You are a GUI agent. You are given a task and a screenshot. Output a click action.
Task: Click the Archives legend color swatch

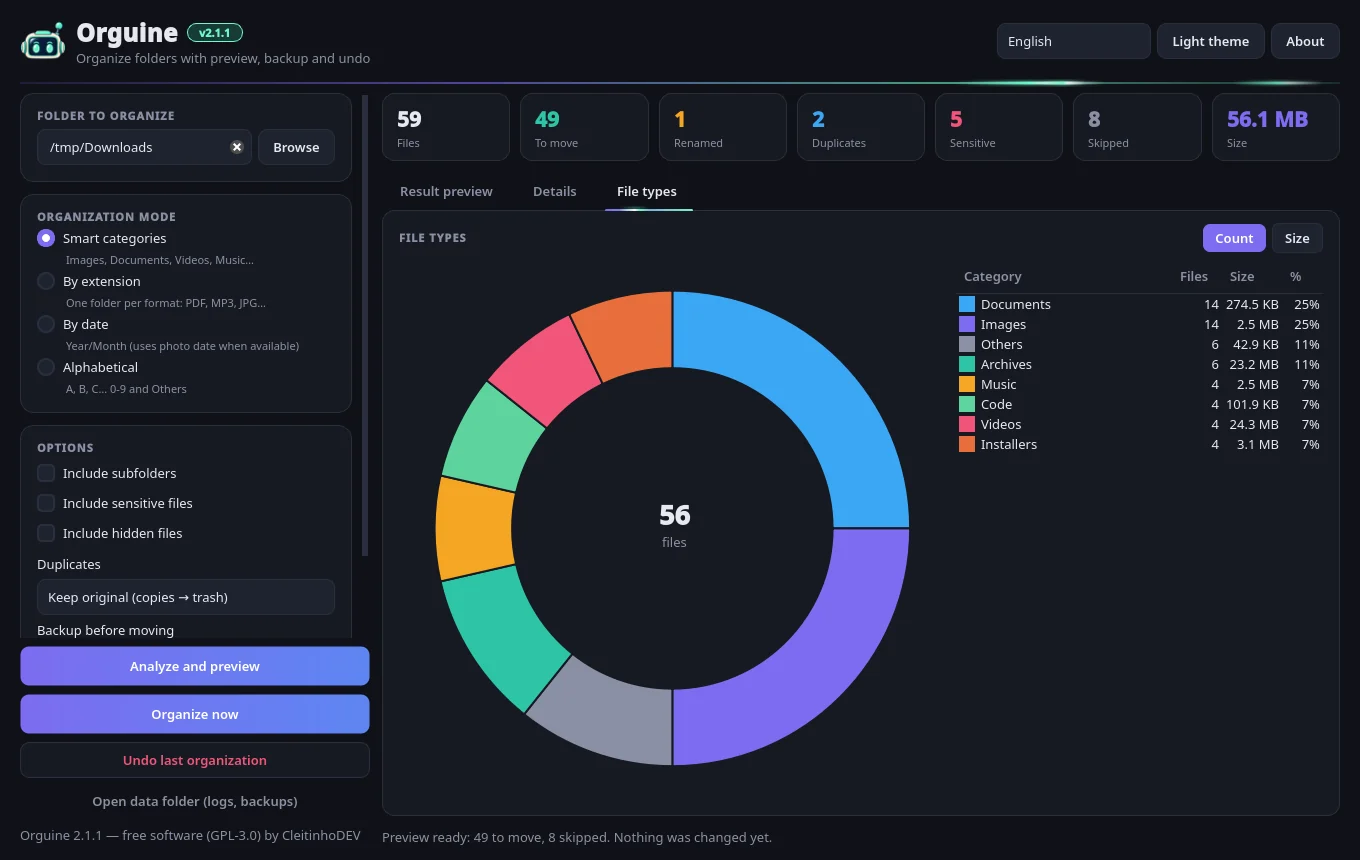(x=967, y=364)
